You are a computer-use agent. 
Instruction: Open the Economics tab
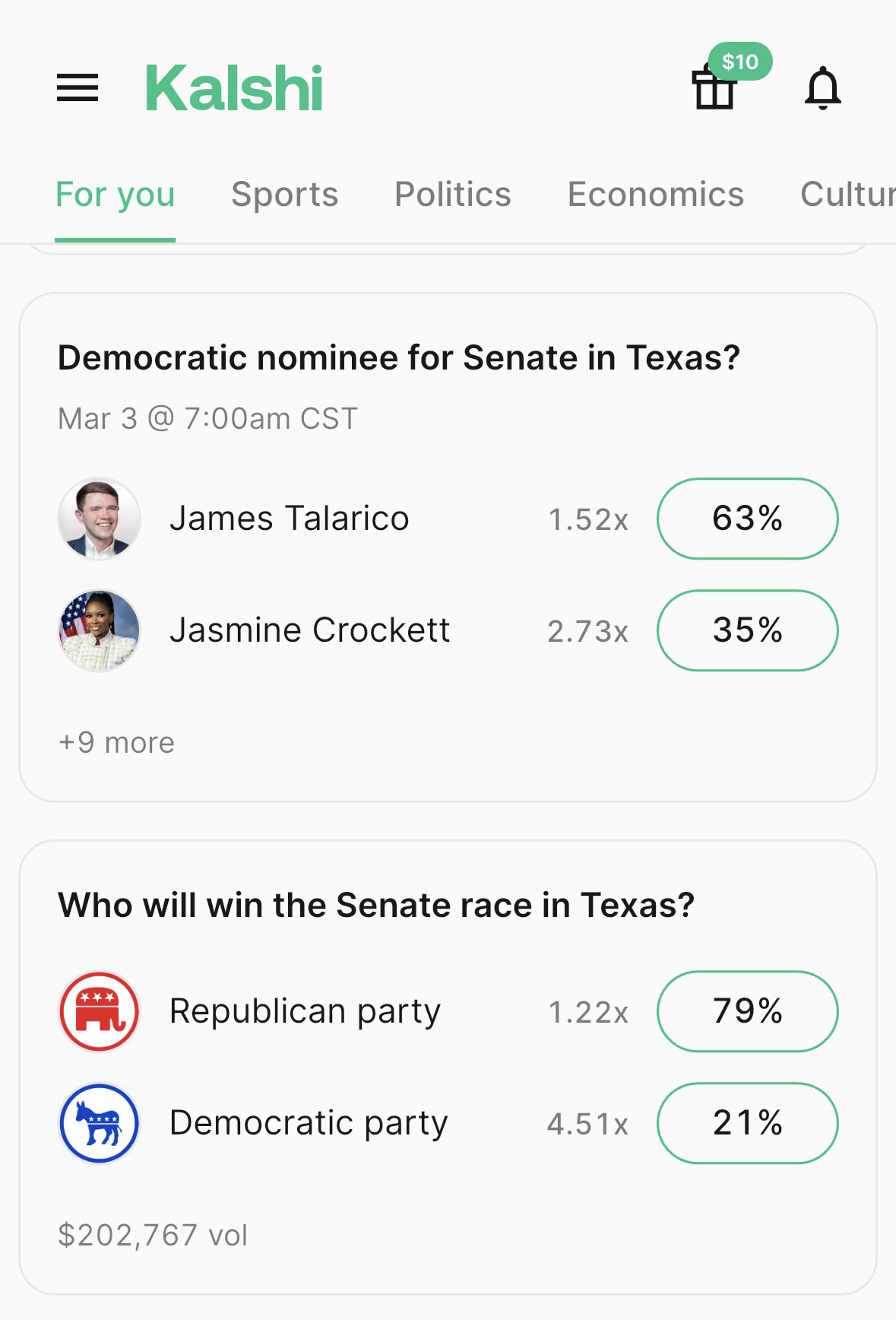pyautogui.click(x=655, y=195)
